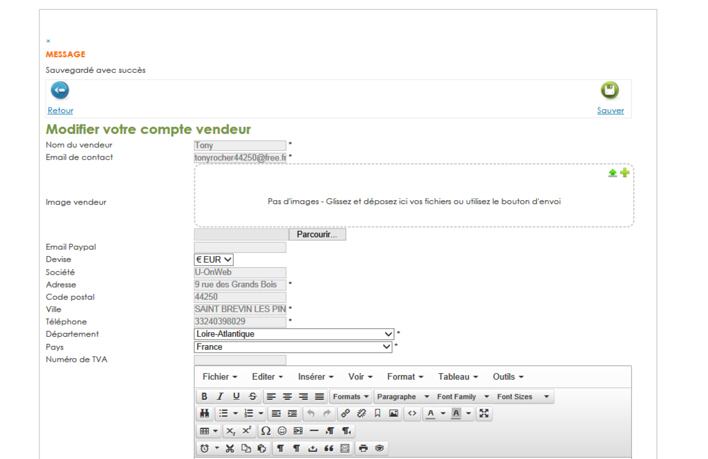Remove link with the broken chain icon
Screen dimensions: 708x459
[x=361, y=413]
